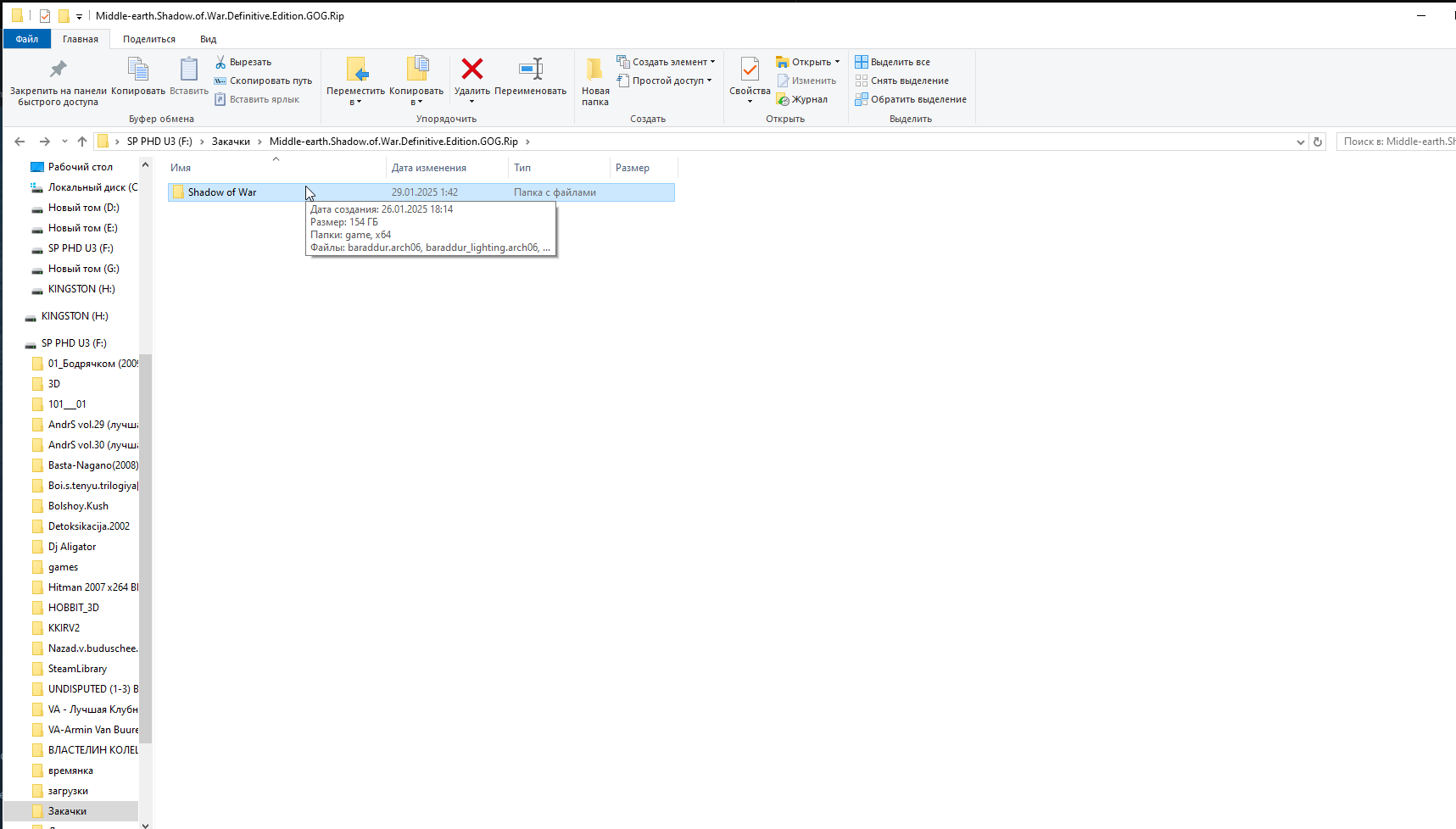Open the Свойства properties icon
The image size is (1456, 829).
click(750, 69)
